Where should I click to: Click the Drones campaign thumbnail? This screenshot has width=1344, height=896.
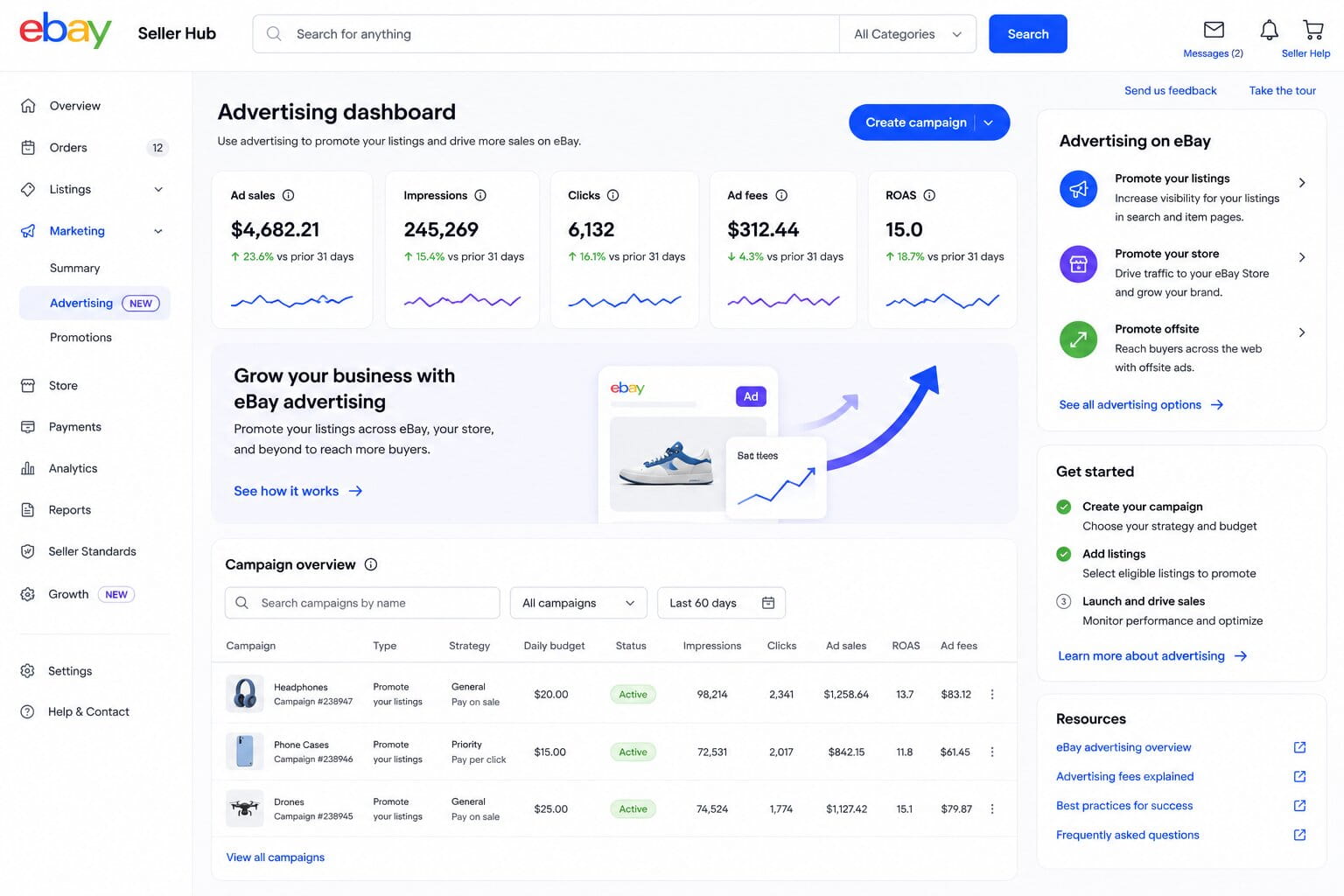pyautogui.click(x=245, y=808)
